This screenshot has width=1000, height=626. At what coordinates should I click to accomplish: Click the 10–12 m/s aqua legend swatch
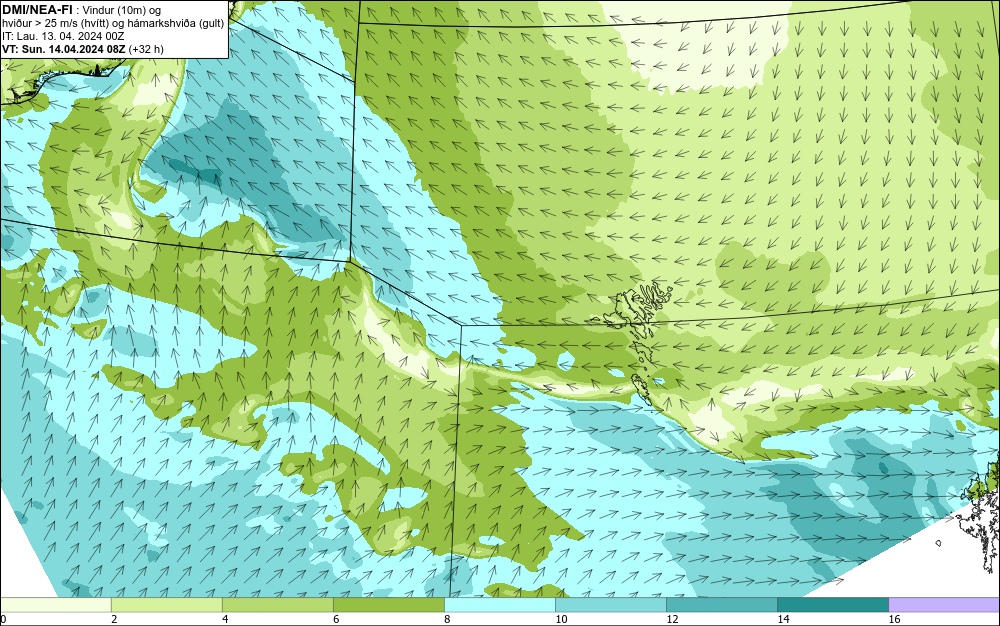[610, 604]
